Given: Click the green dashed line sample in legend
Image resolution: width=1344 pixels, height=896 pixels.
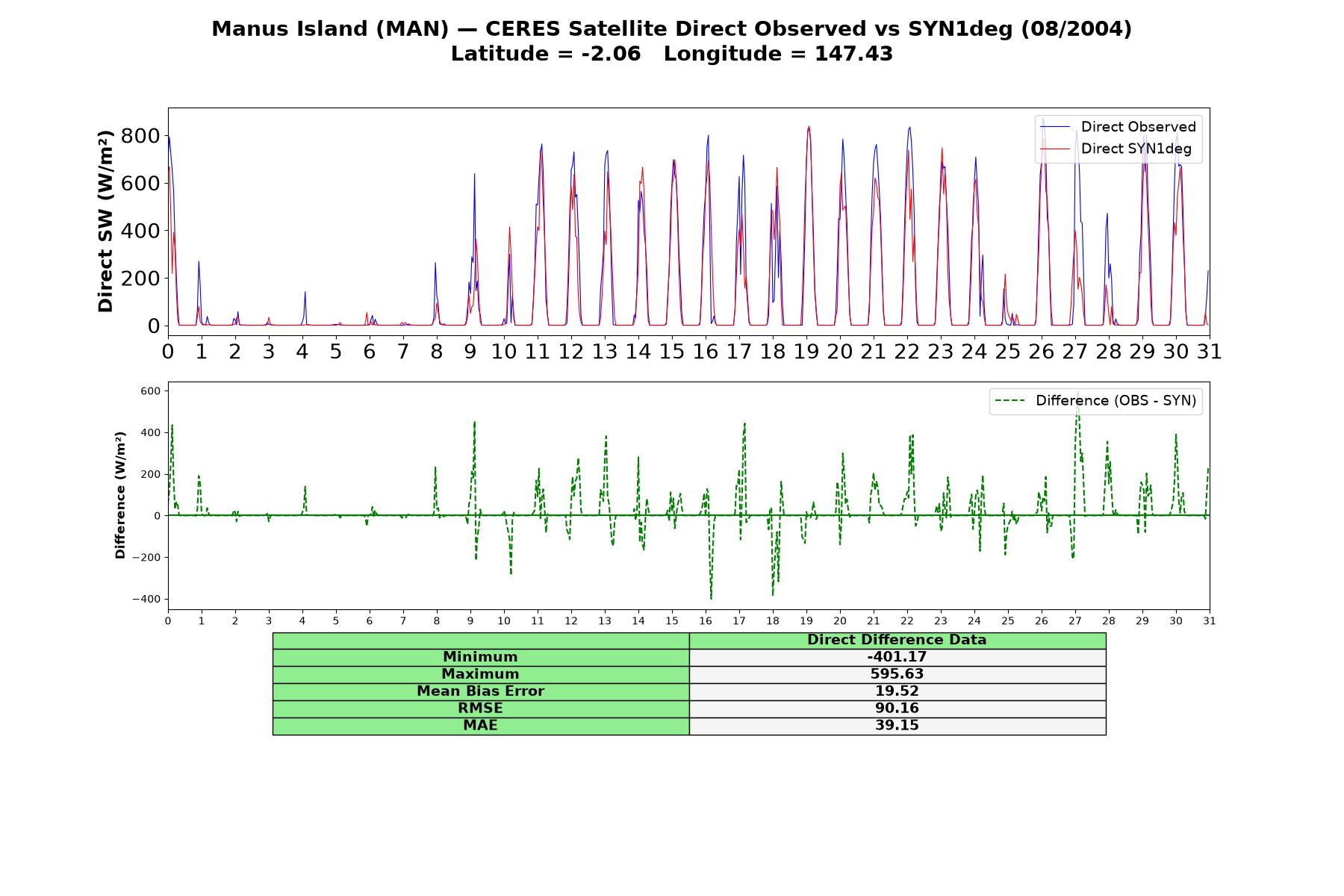Looking at the screenshot, I should point(1010,401).
